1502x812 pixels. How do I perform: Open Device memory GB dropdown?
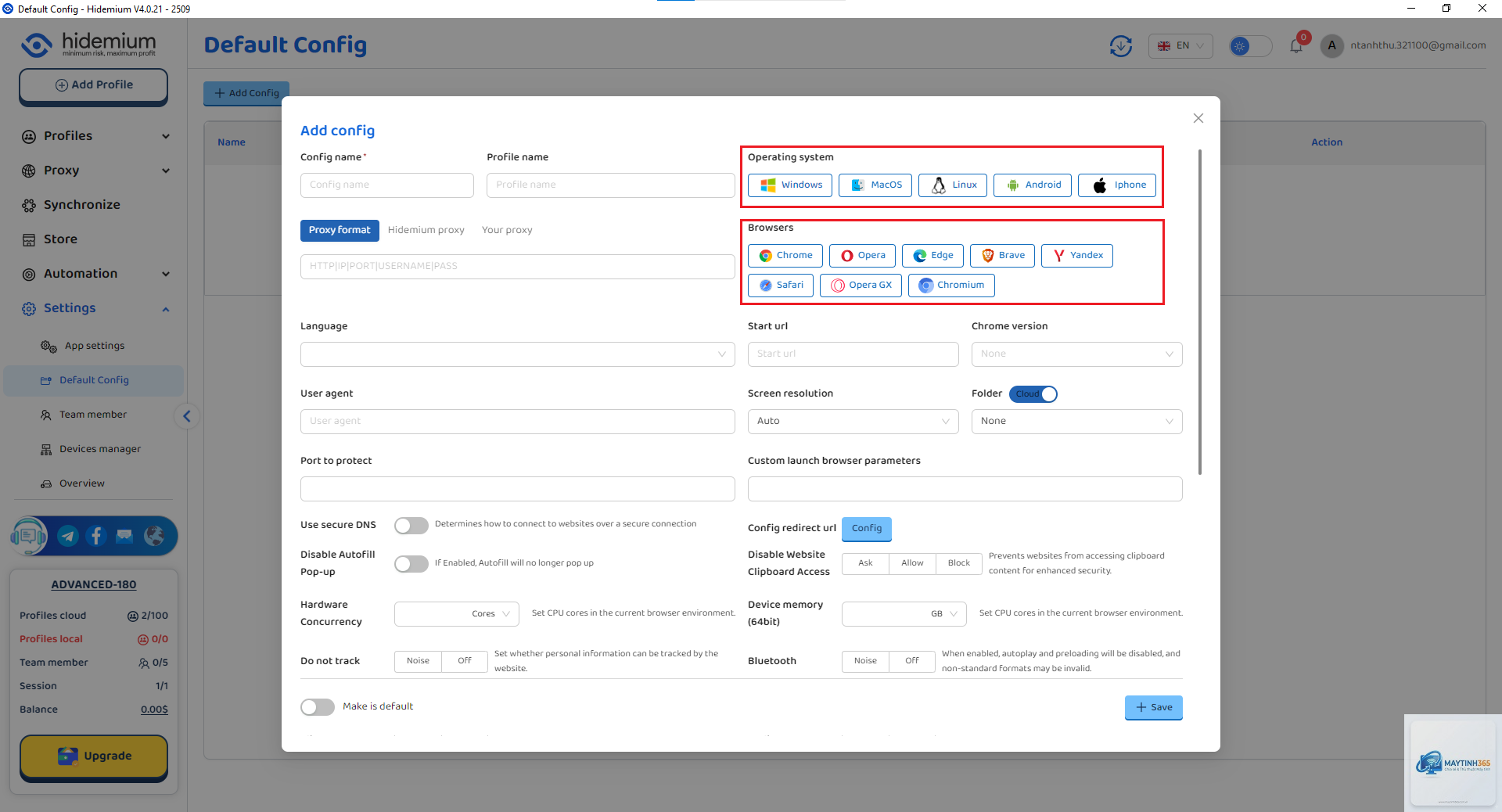pyautogui.click(x=904, y=614)
